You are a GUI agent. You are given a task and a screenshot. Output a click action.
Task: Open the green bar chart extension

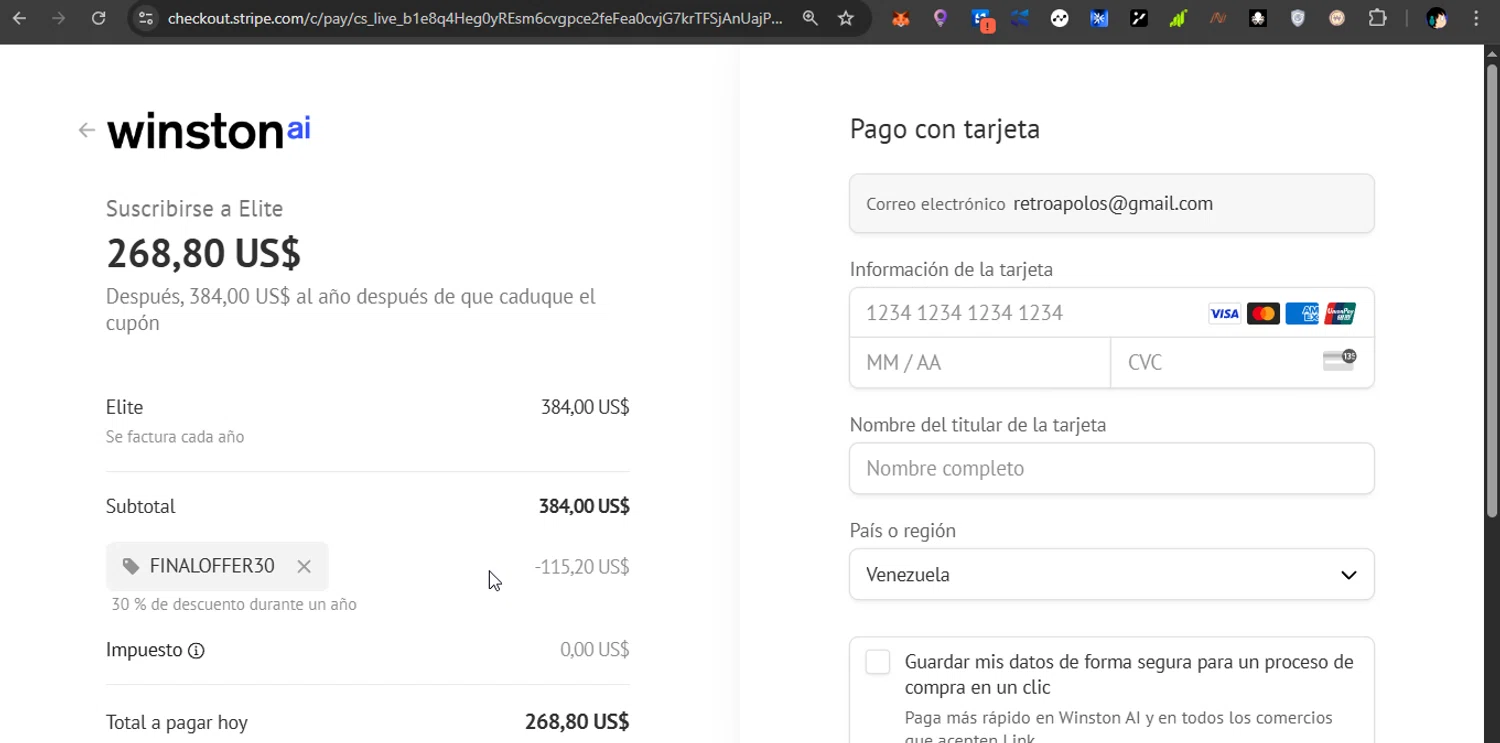(1178, 18)
